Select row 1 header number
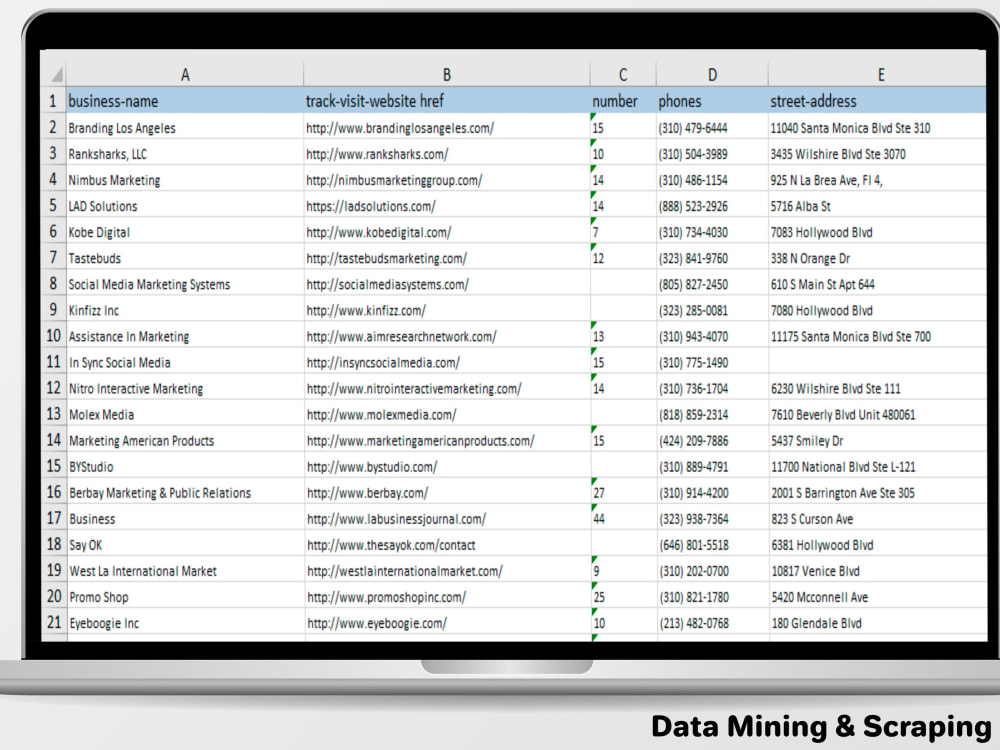The height and width of the screenshot is (750, 1000). pyautogui.click(x=54, y=101)
